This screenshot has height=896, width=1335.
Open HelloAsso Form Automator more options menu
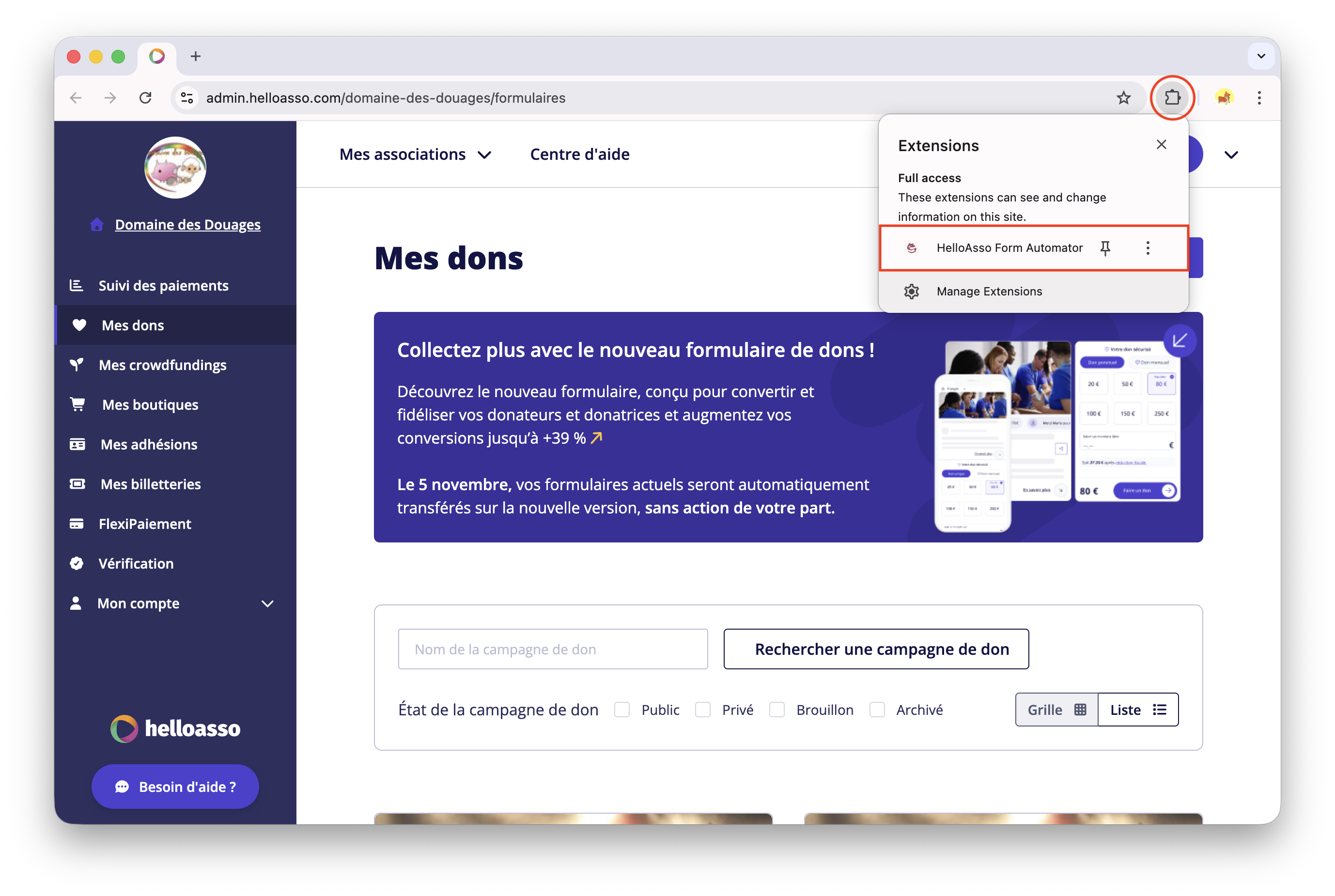pos(1148,248)
